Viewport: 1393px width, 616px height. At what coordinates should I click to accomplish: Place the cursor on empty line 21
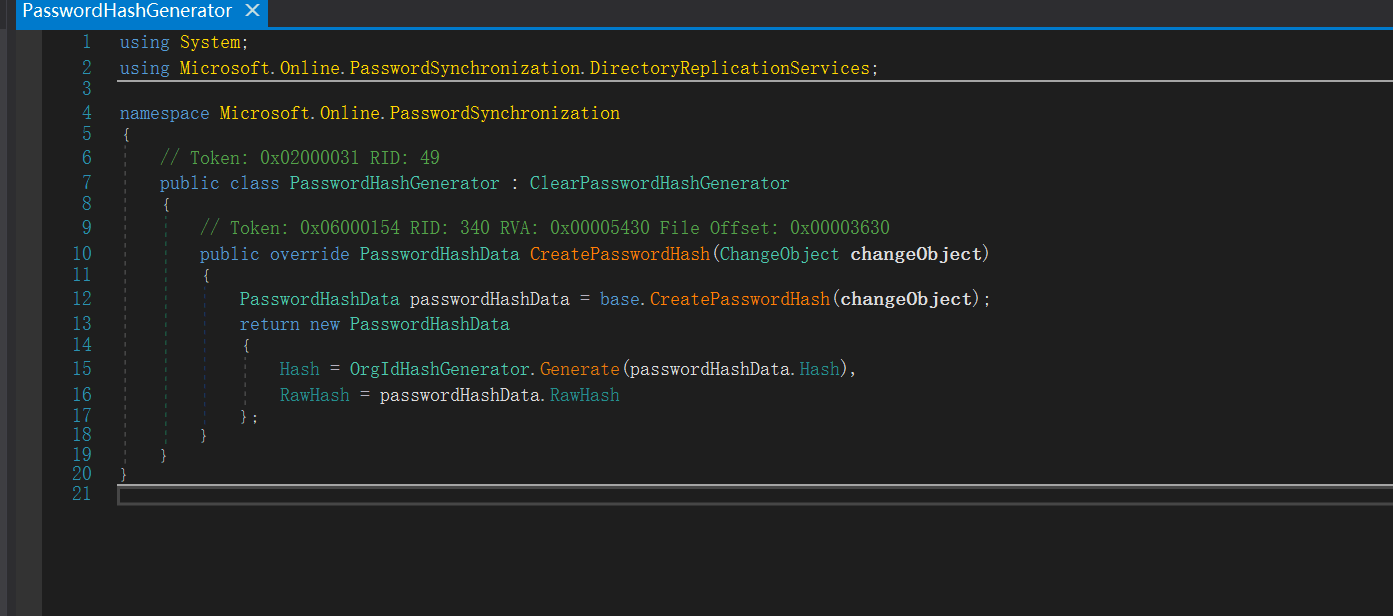[x=600, y=496]
